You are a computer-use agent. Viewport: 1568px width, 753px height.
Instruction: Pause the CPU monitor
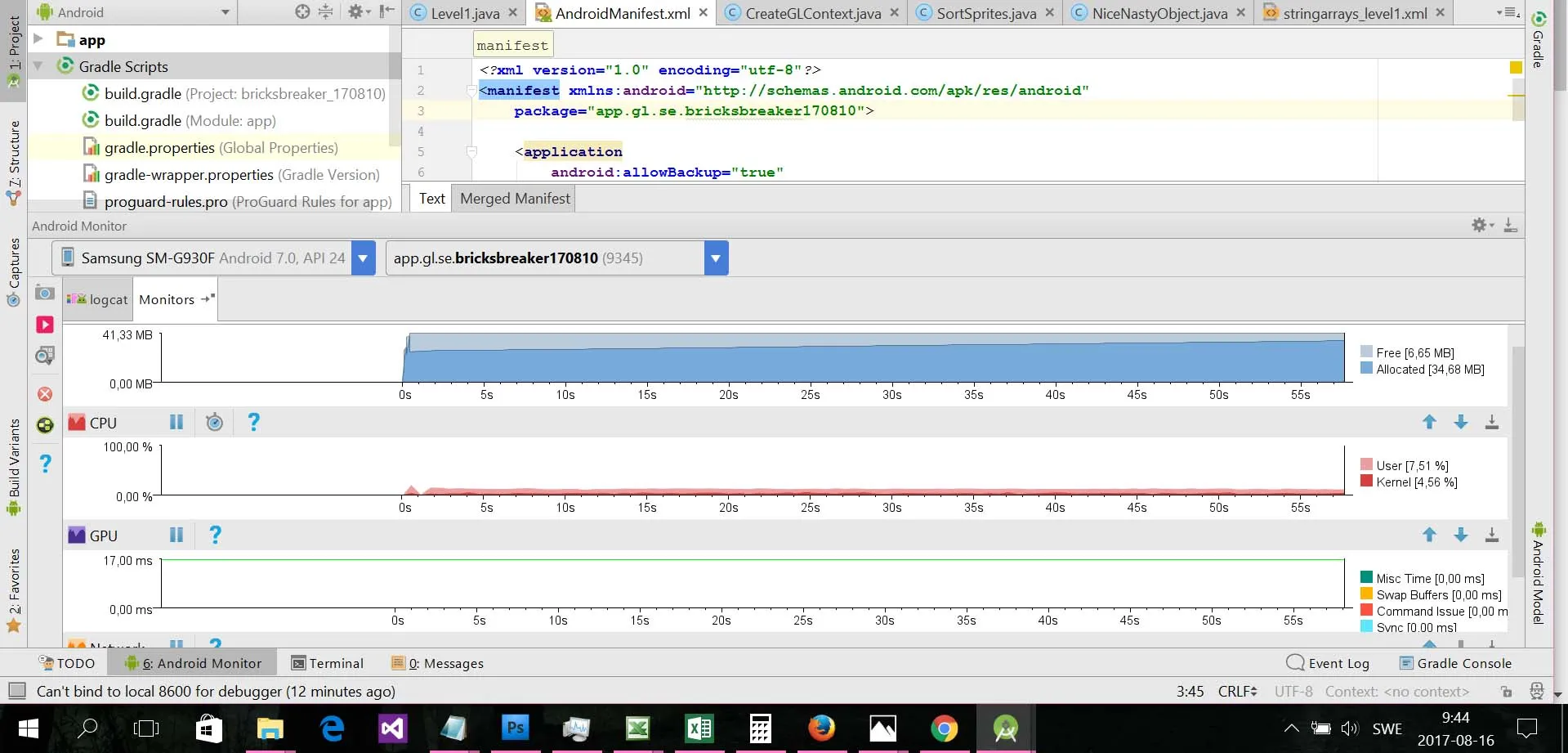[176, 422]
